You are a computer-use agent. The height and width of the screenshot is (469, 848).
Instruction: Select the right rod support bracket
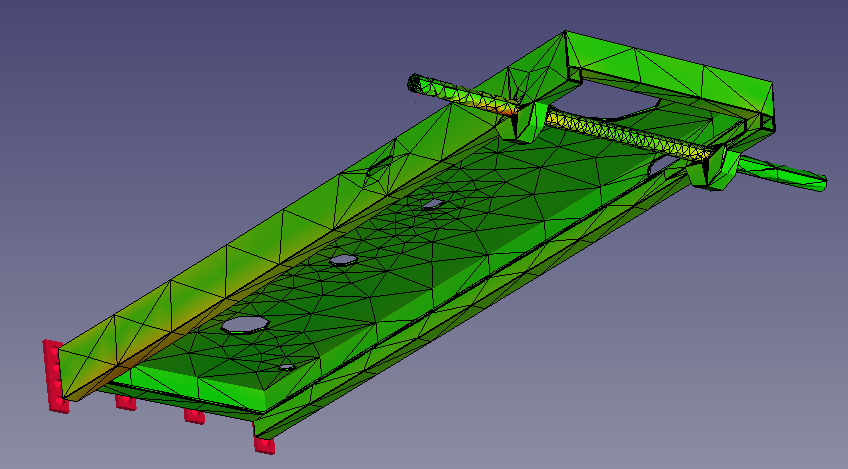click(713, 169)
